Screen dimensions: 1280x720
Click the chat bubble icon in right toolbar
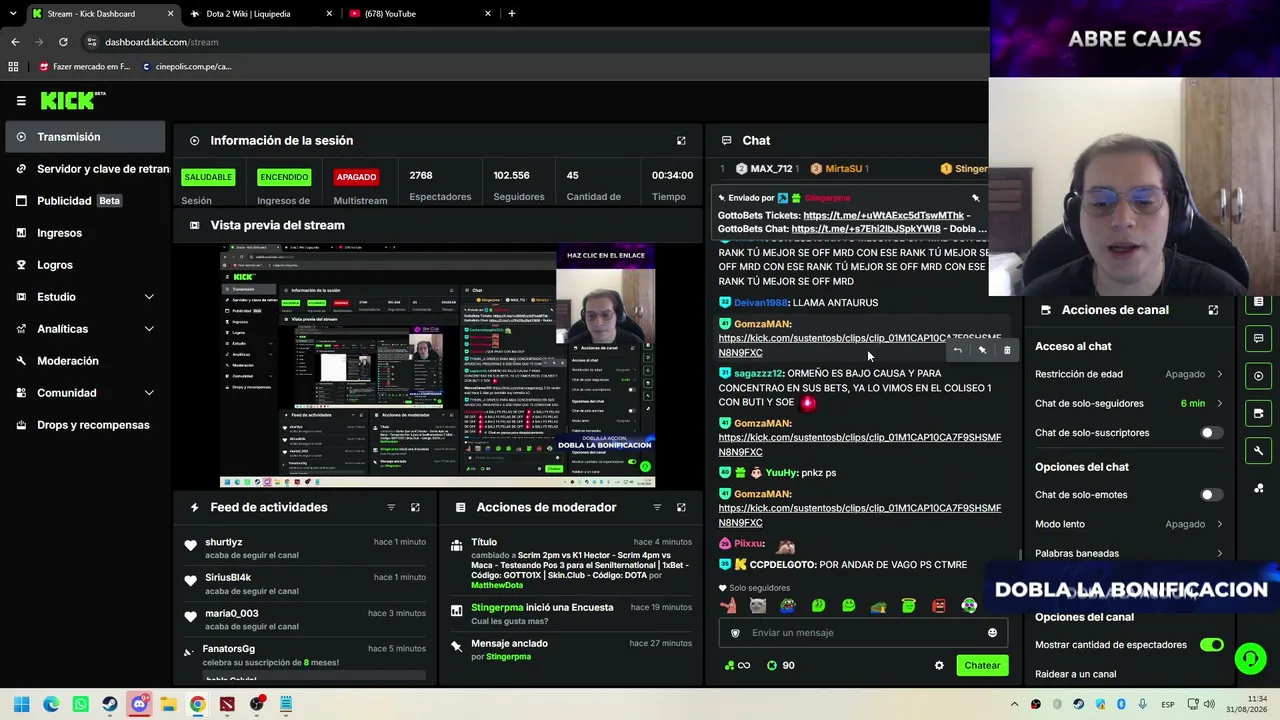click(x=1259, y=338)
